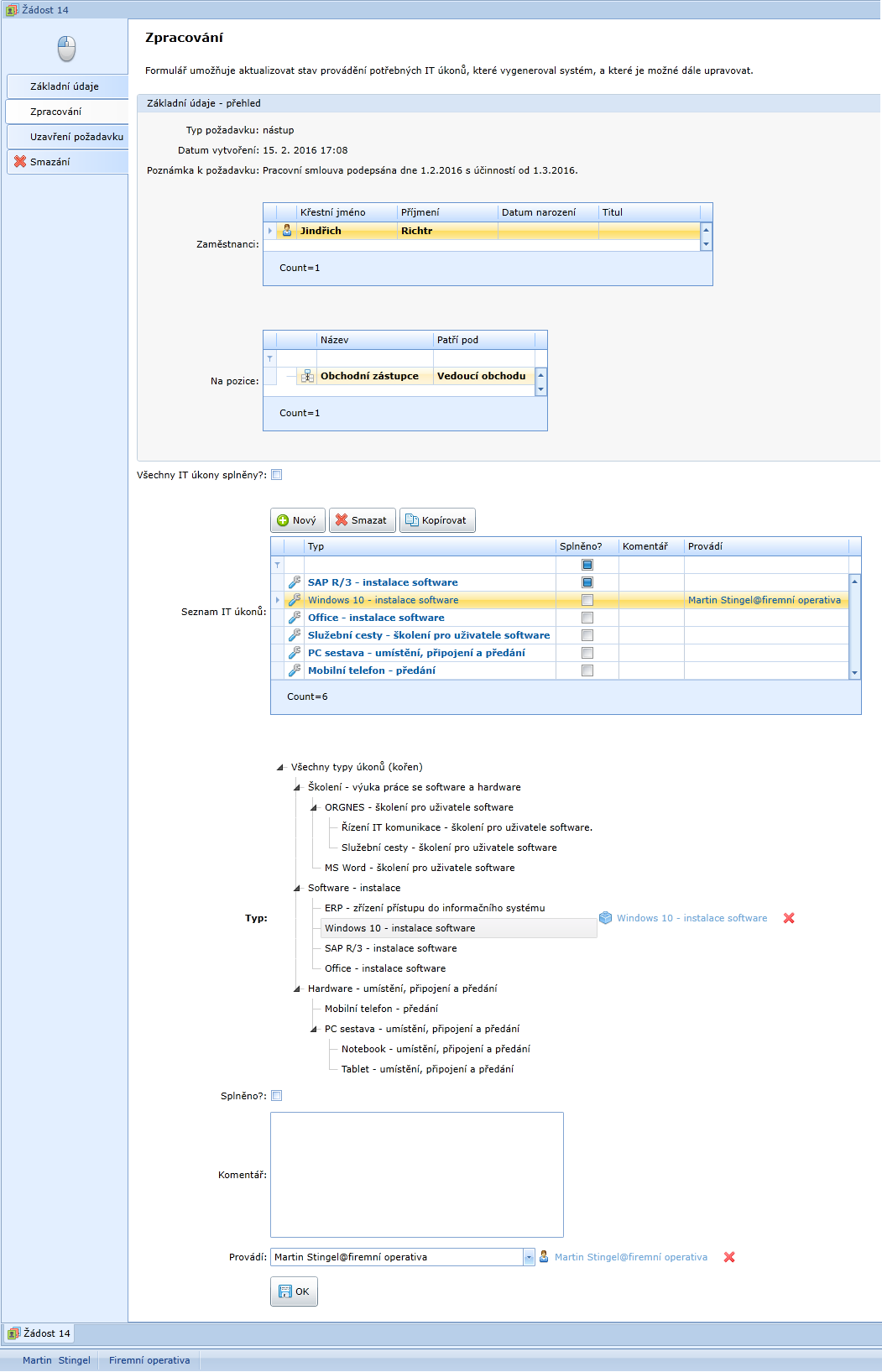Open the Provádí dropdown list

pos(529,1257)
